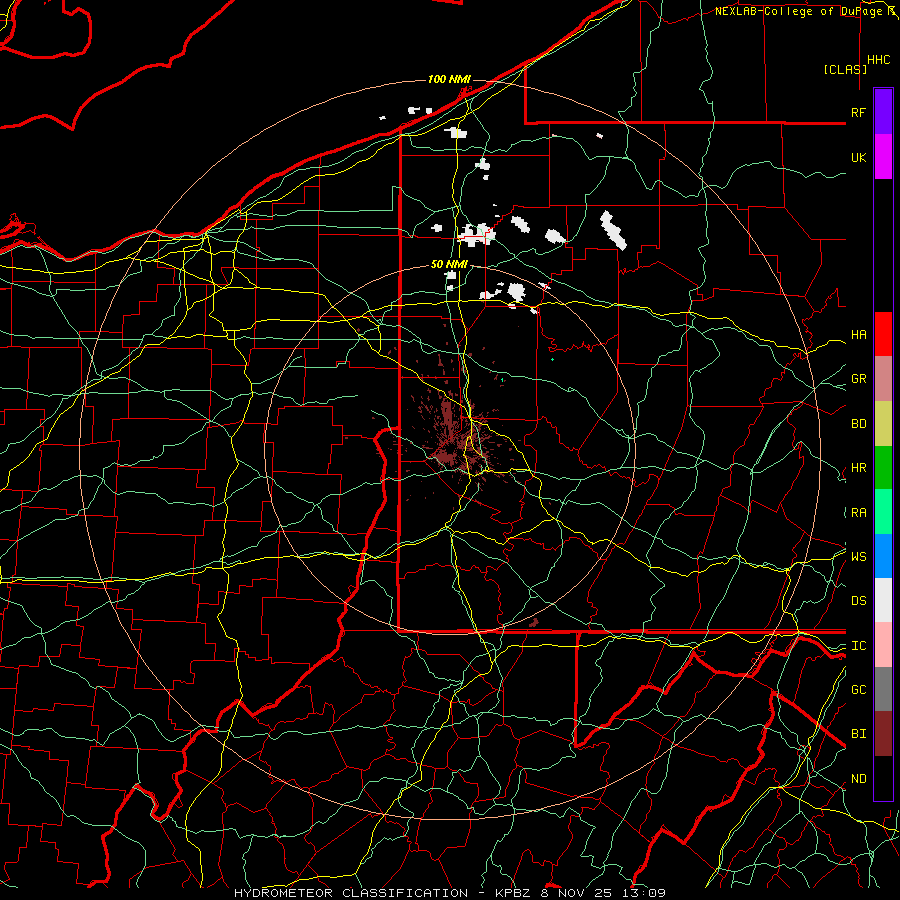
Task: Click the [CLAS] units label
Action: [845, 70]
